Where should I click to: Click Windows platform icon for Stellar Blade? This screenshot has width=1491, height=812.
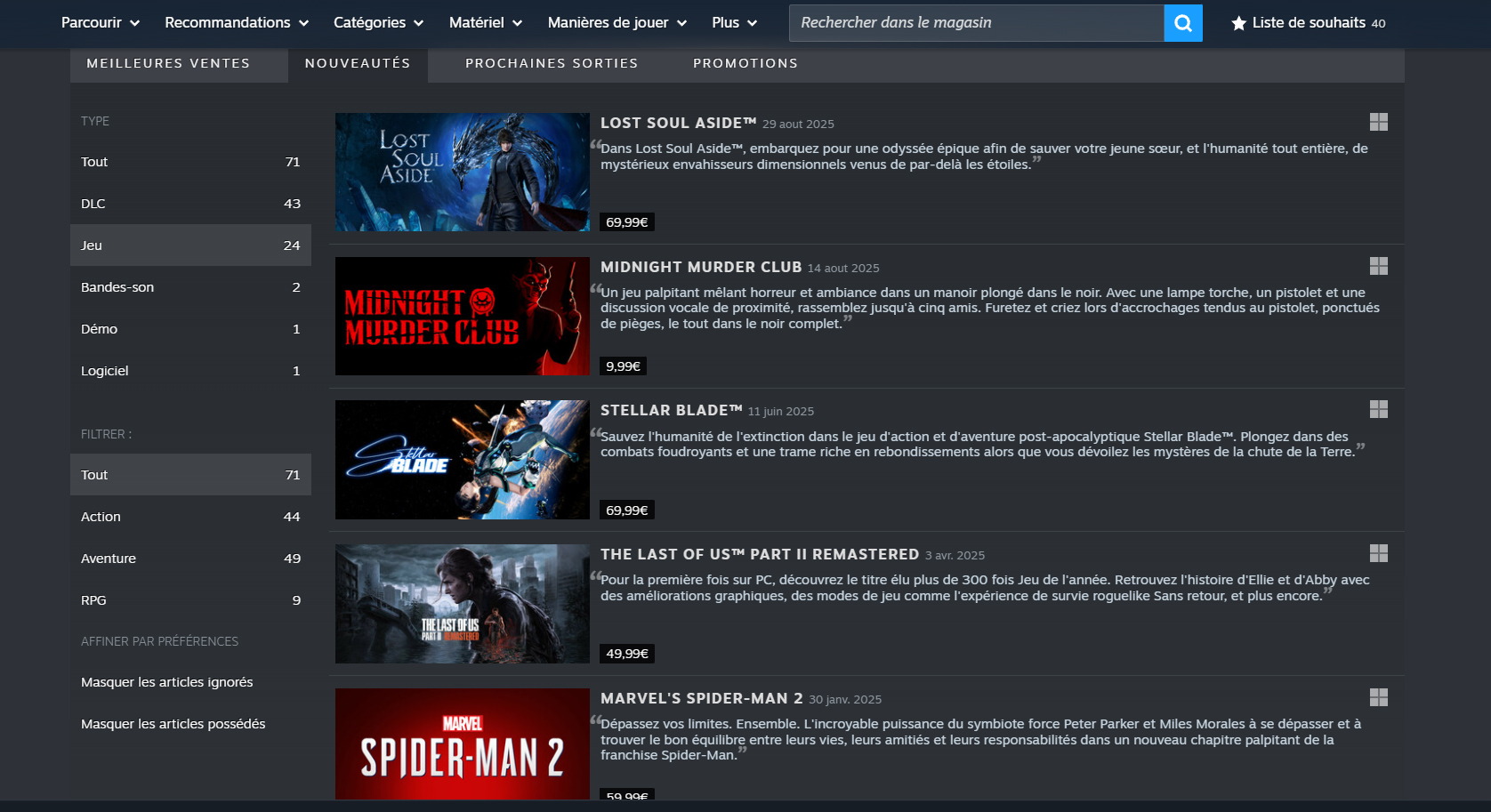(1378, 409)
